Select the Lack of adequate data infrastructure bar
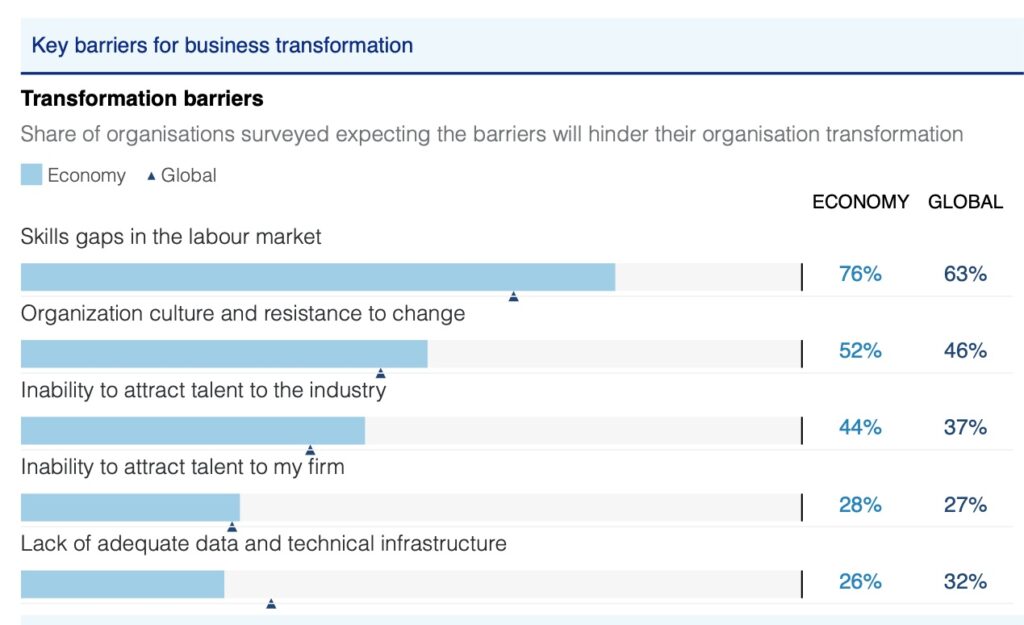This screenshot has width=1024, height=625. pos(122,584)
